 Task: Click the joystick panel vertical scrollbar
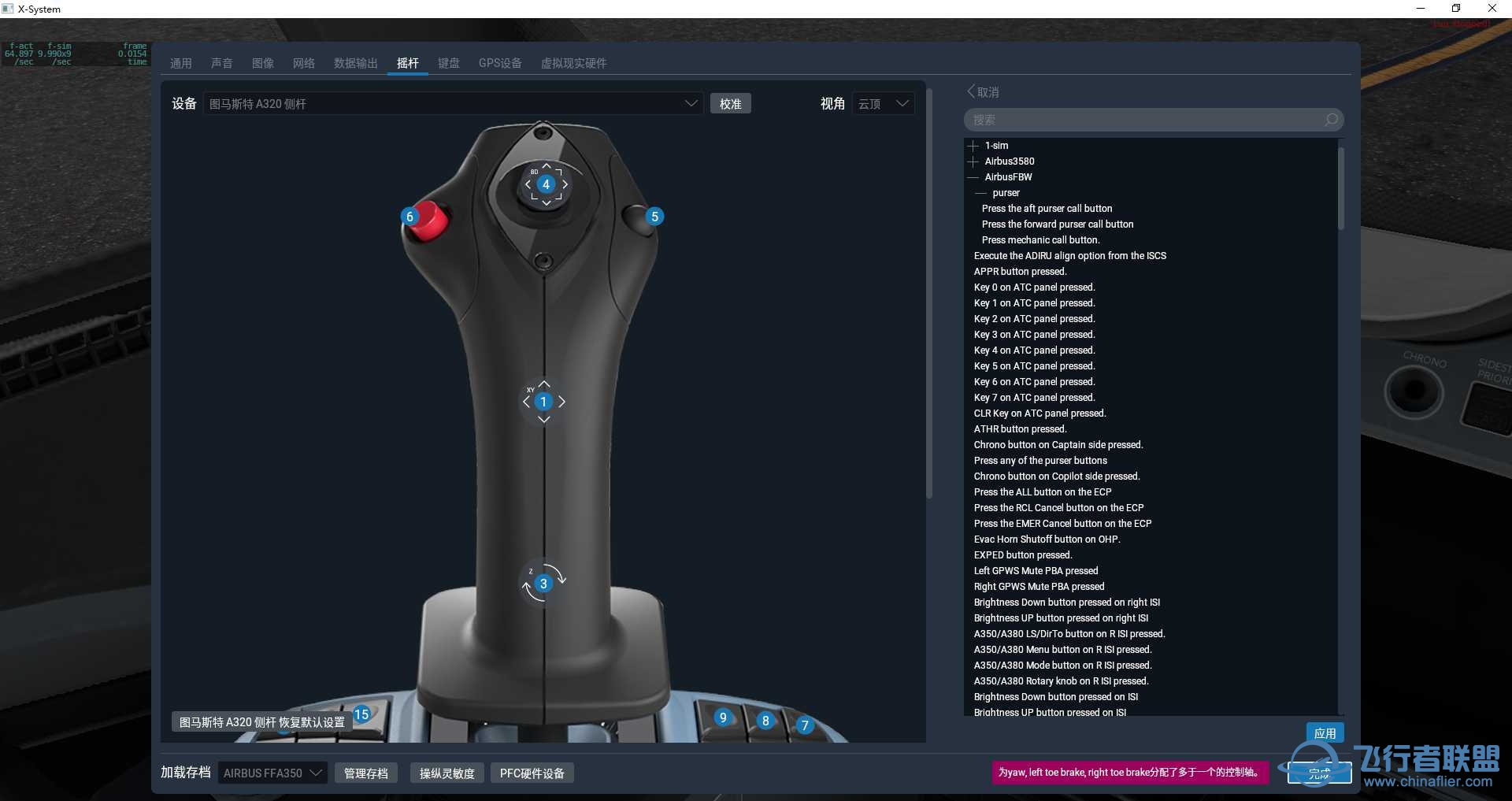coord(929,294)
